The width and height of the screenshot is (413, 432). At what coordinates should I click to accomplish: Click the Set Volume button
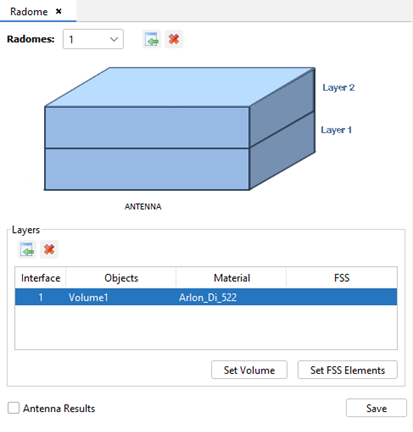pos(249,370)
